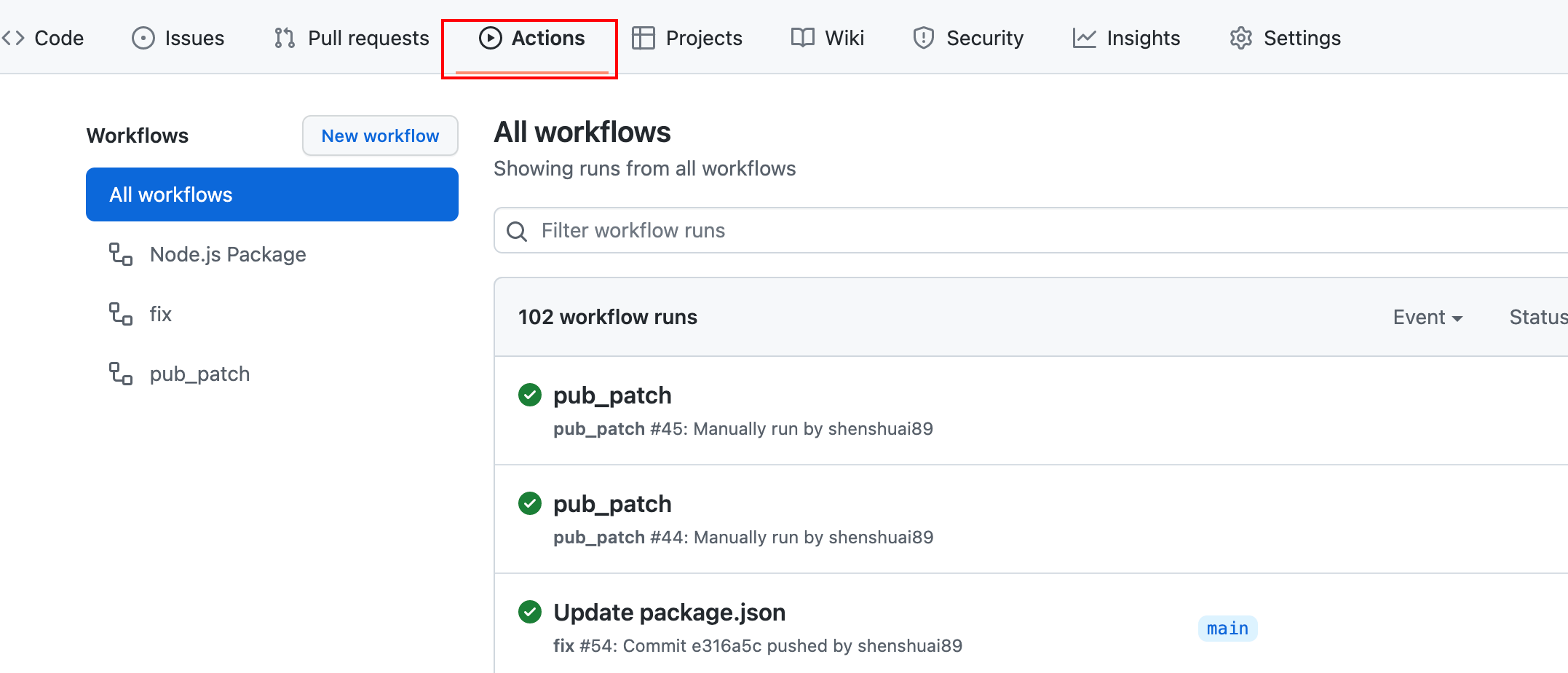
Task: Open the fix workflow in sidebar
Action: tap(161, 314)
